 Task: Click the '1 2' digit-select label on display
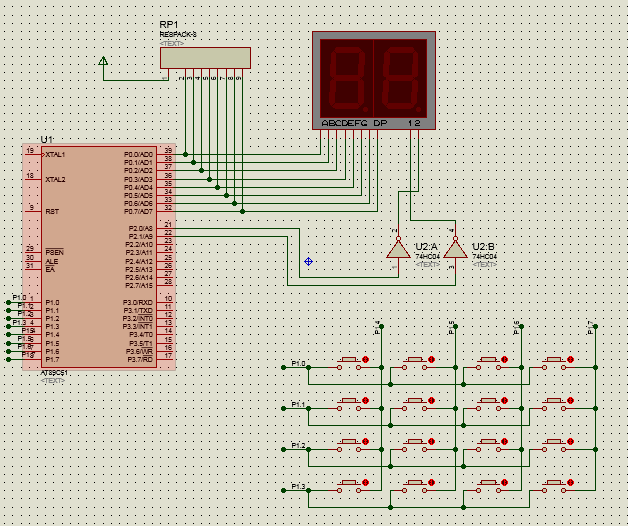414,123
